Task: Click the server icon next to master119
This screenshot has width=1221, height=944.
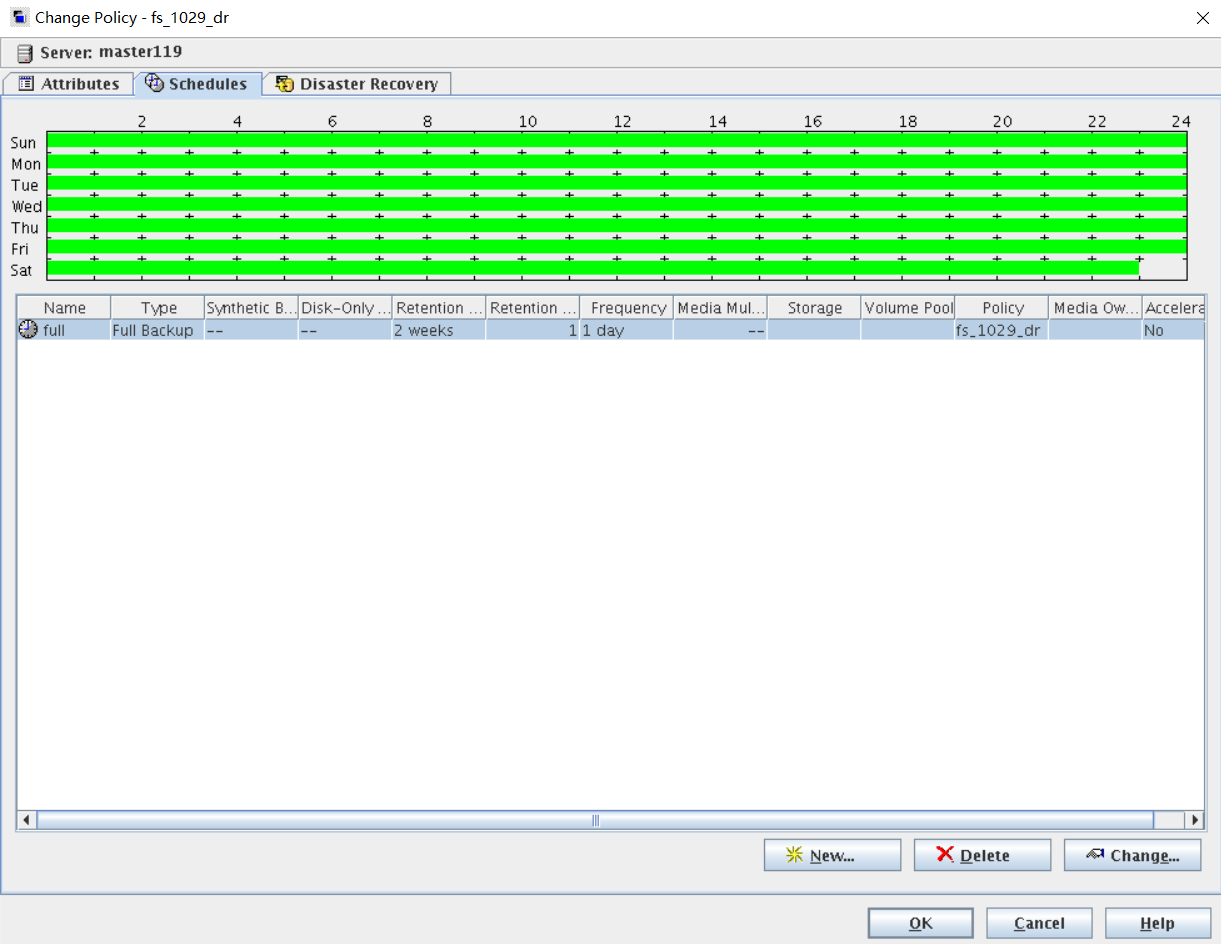Action: [x=25, y=53]
